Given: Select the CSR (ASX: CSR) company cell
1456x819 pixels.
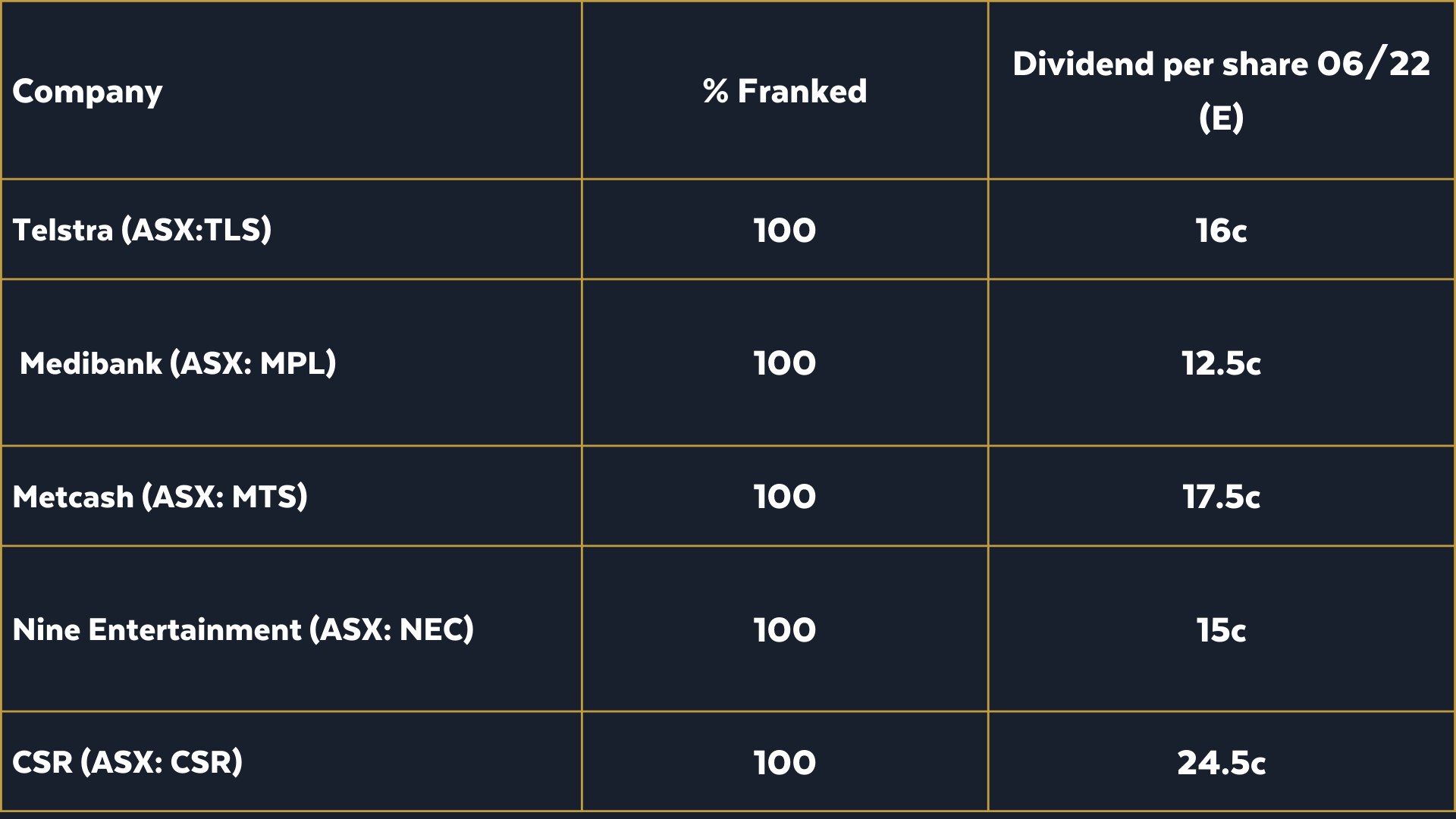Looking at the screenshot, I should click(x=127, y=762).
